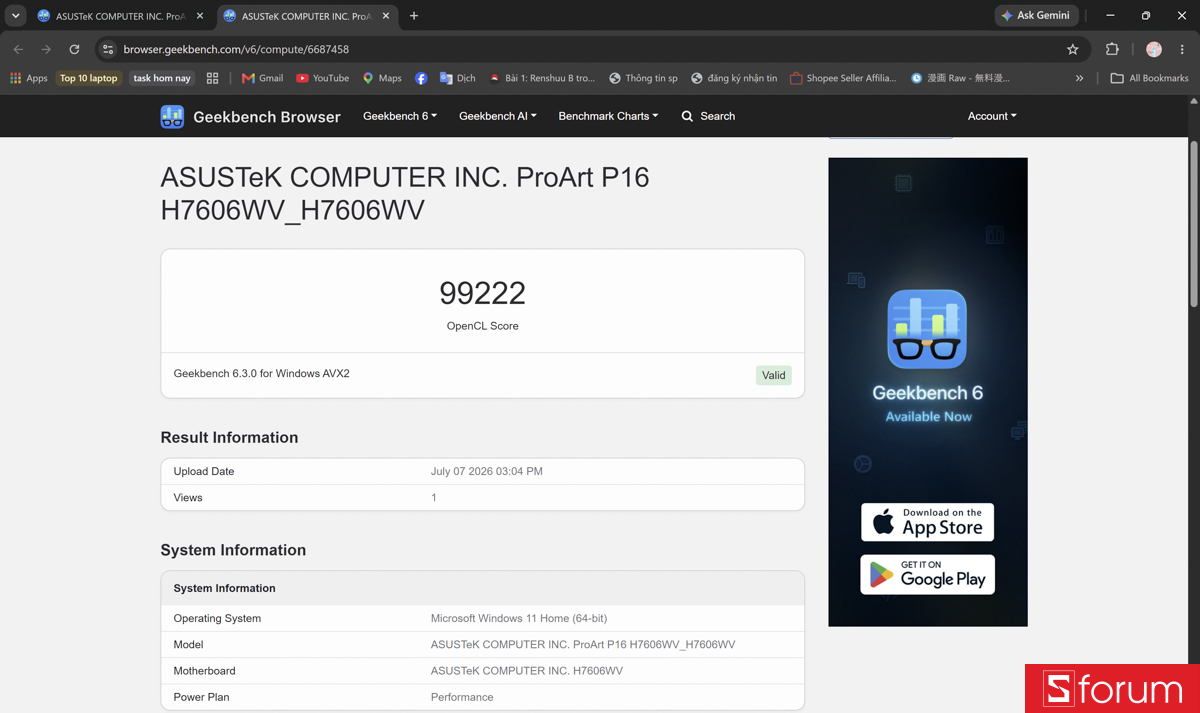The width and height of the screenshot is (1200, 713).
Task: Click the ASUSTeK COMPUTER INC. H7606WV motherboard value
Action: tap(527, 671)
